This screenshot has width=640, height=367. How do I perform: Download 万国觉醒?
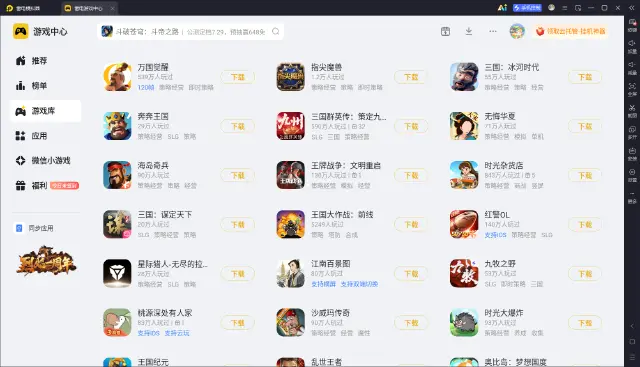(x=238, y=77)
